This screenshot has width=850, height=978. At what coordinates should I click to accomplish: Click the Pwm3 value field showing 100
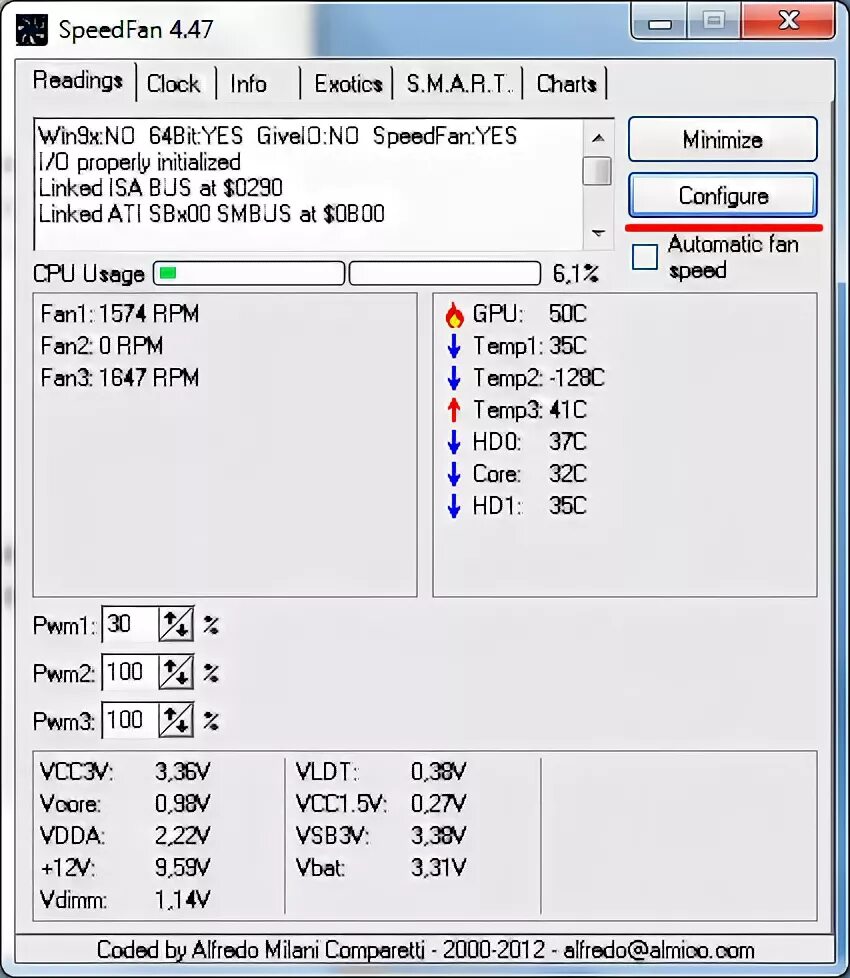pyautogui.click(x=130, y=720)
